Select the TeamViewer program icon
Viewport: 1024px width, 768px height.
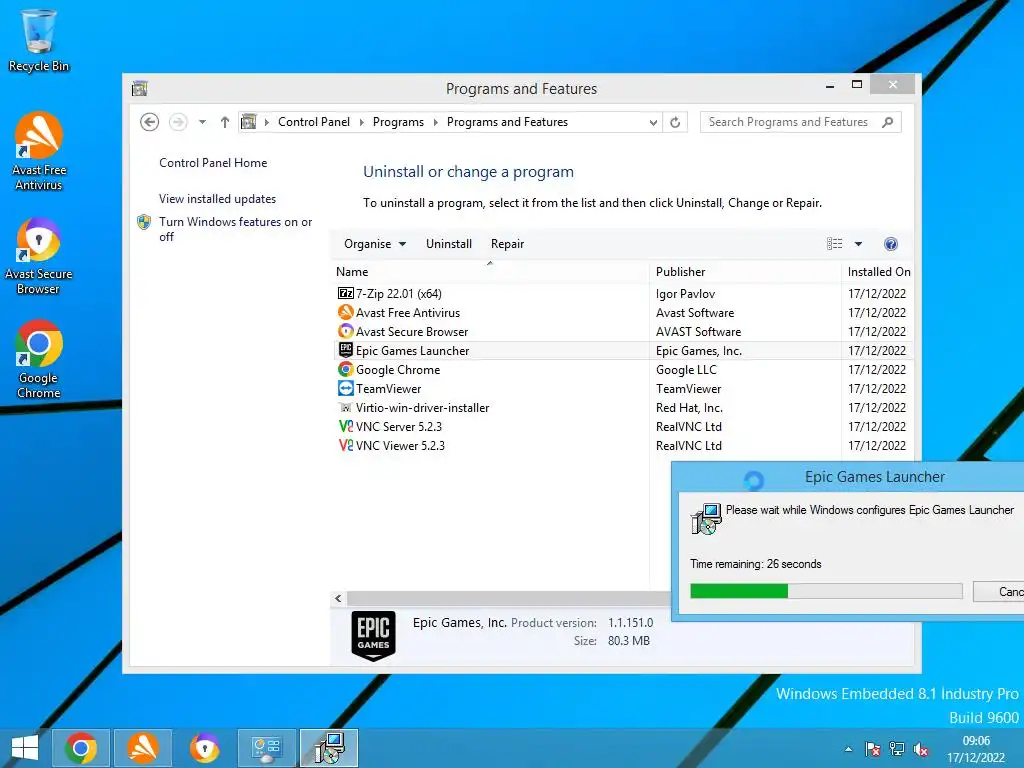coord(345,389)
